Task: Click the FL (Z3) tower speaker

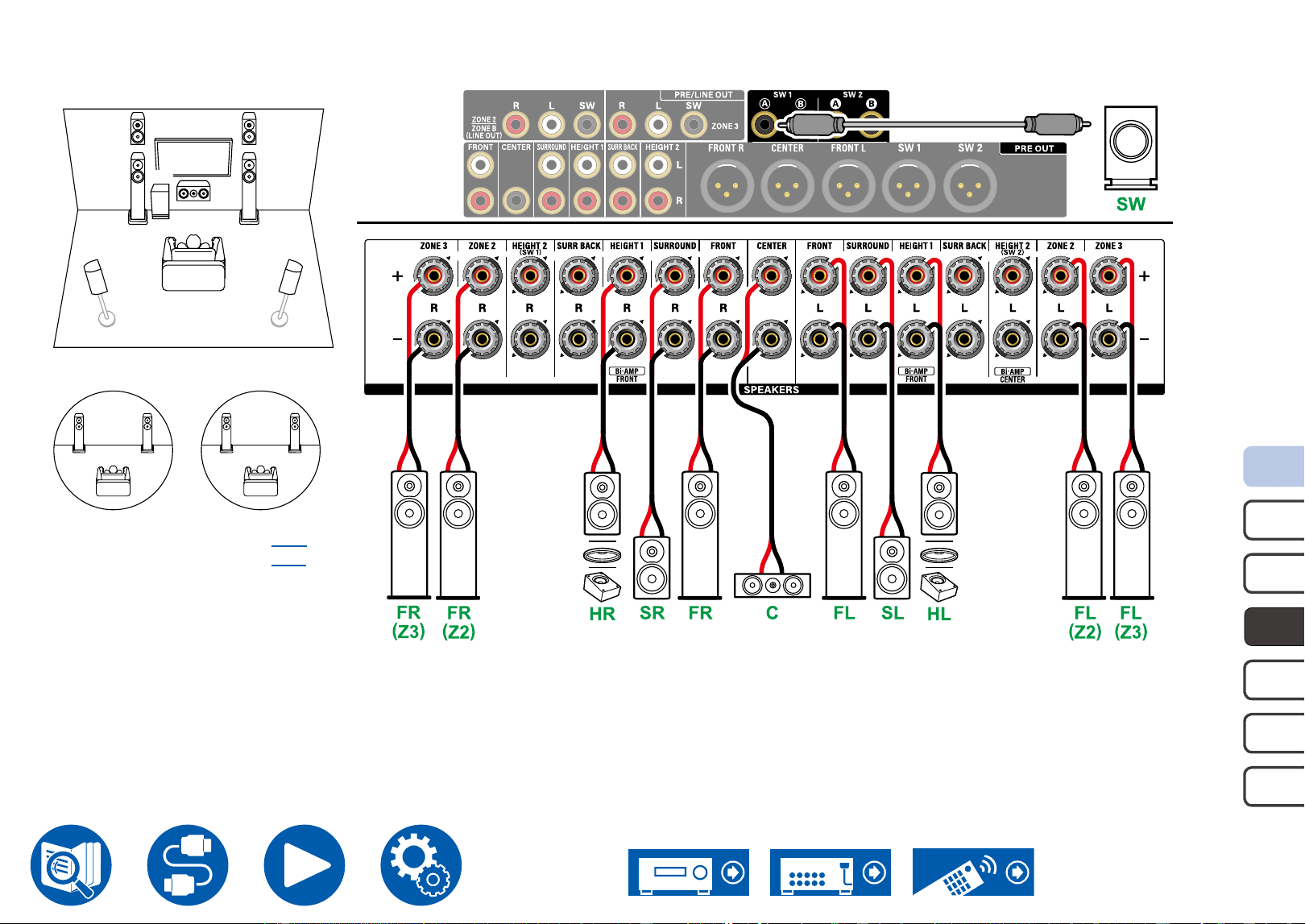Action: (1132, 536)
